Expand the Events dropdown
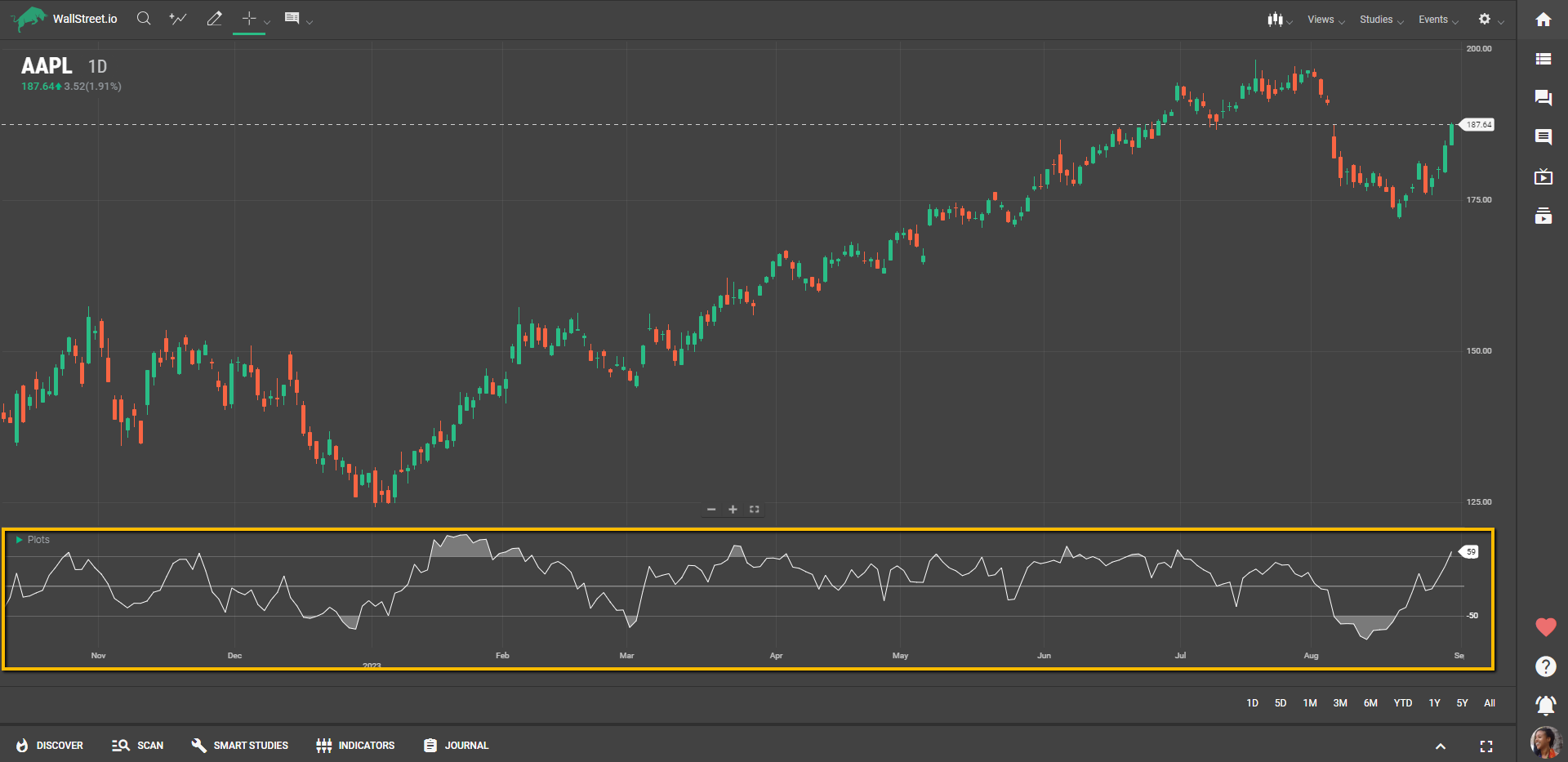This screenshot has height=762, width=1568. [x=1437, y=20]
